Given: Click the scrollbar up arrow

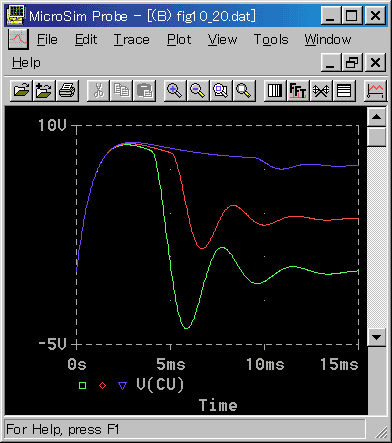Looking at the screenshot, I should (x=377, y=117).
